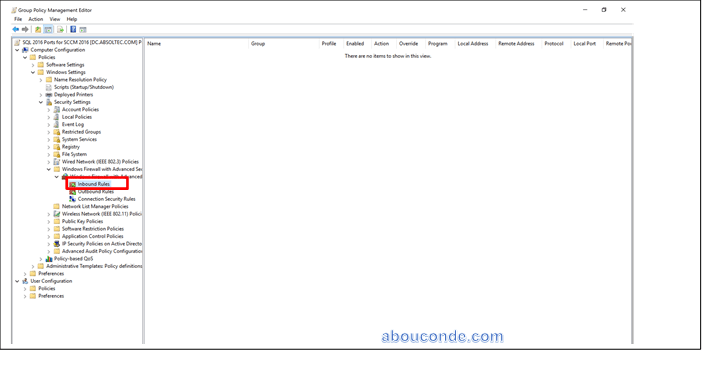The height and width of the screenshot is (365, 702).
Task: Select the Software Settings tree label
Action: [x=65, y=65]
